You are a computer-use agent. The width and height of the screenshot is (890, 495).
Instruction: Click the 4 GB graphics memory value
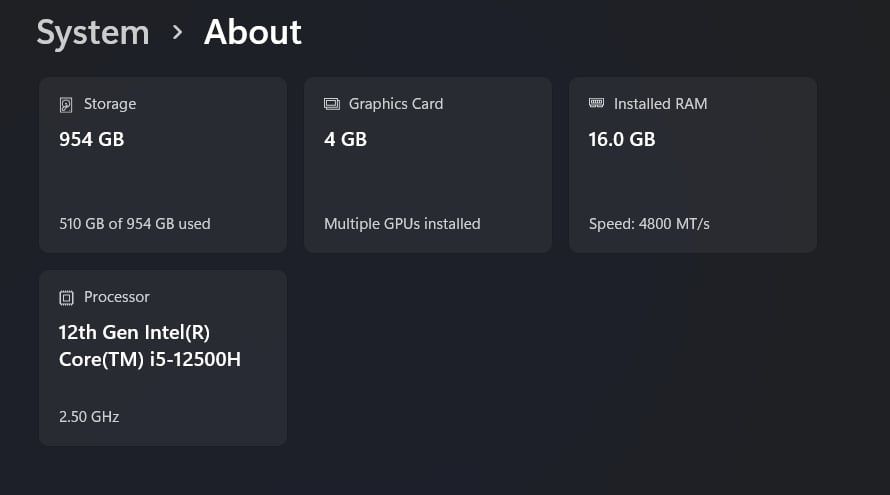[x=345, y=140]
